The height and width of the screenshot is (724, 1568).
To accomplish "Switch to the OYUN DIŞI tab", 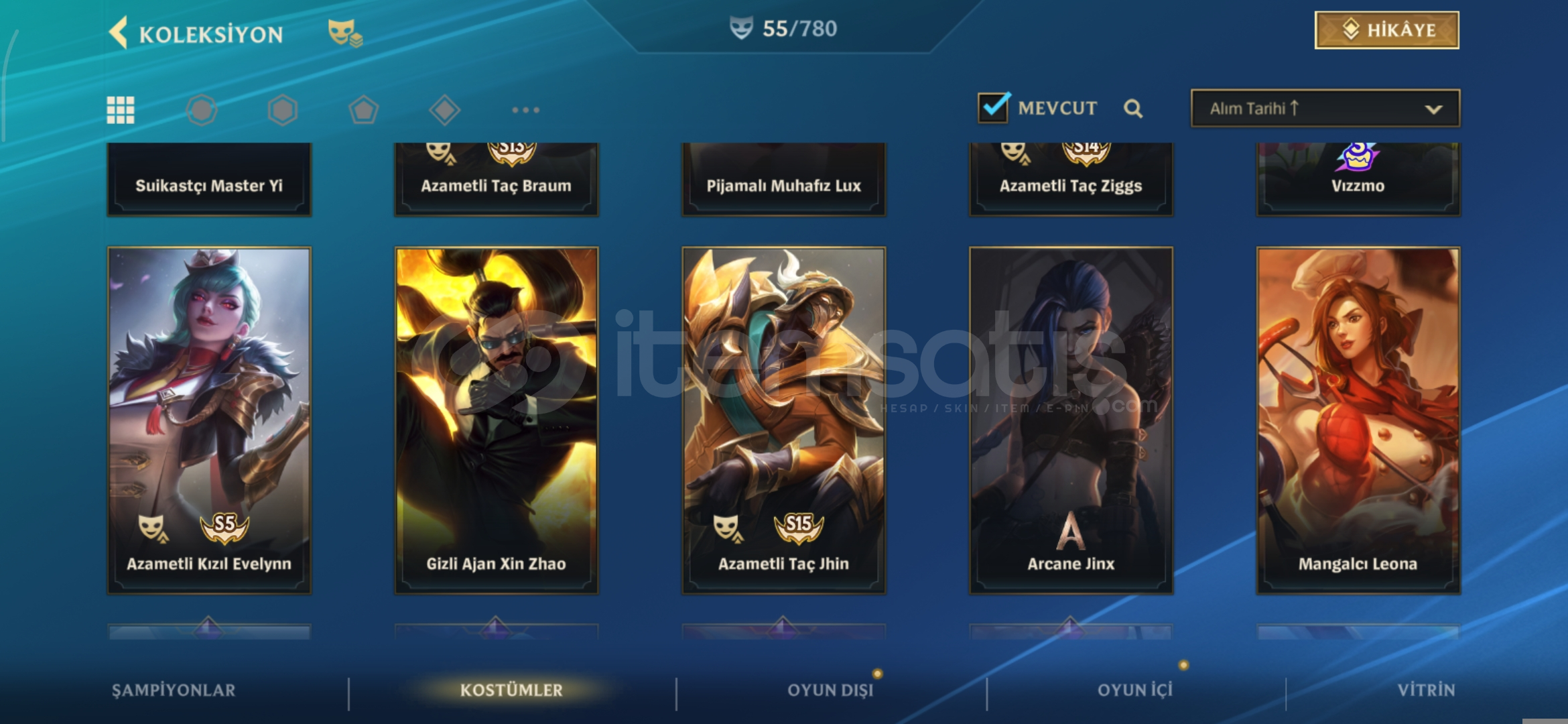I will tap(830, 690).
